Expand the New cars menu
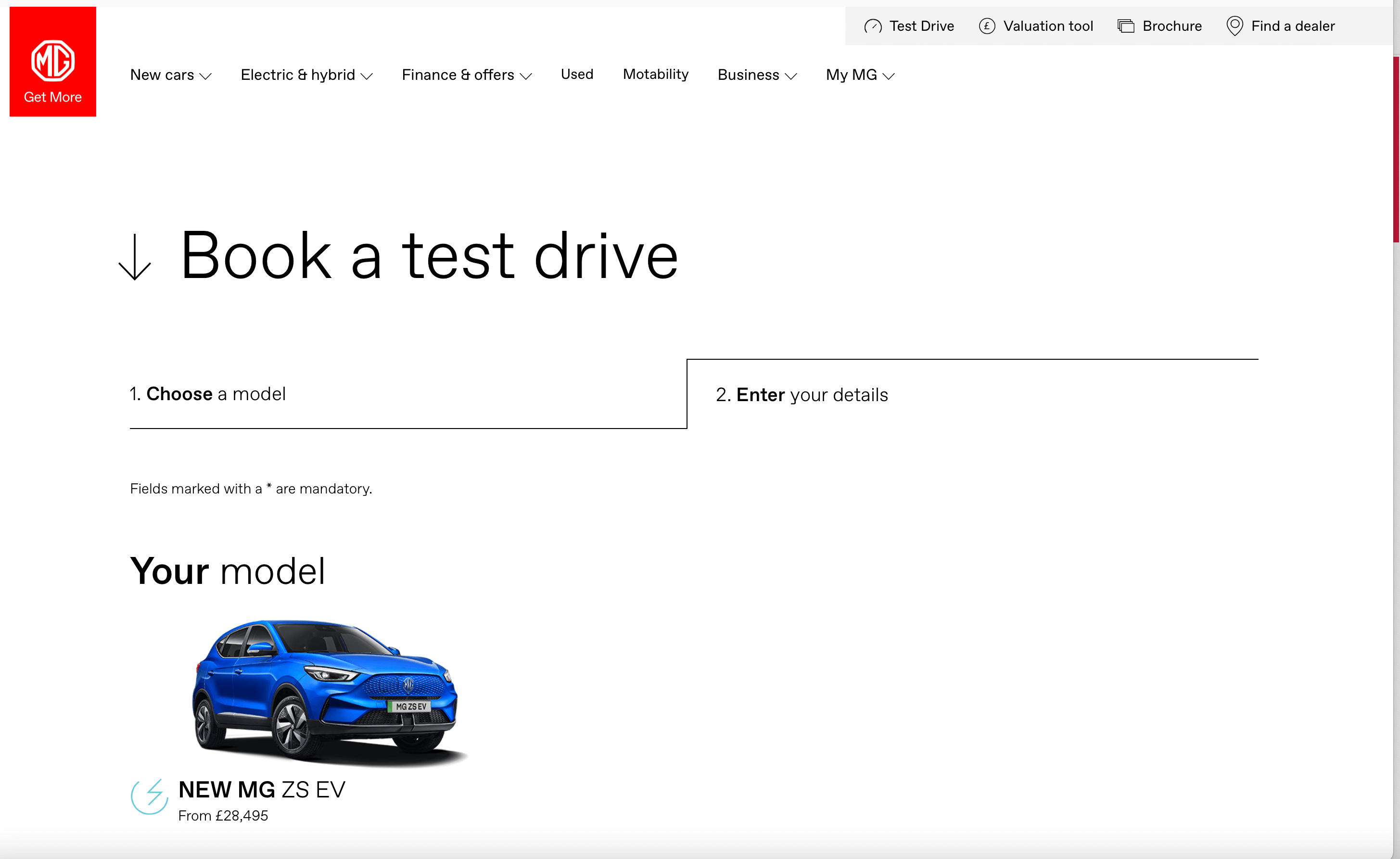Screen dimensions: 1400x859 pos(170,75)
